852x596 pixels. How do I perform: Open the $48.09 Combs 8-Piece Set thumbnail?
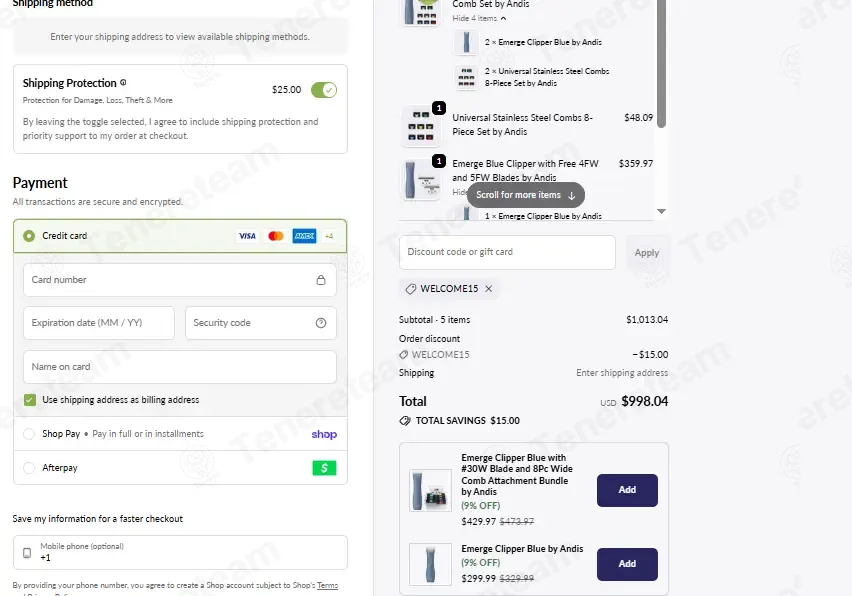pyautogui.click(x=421, y=127)
